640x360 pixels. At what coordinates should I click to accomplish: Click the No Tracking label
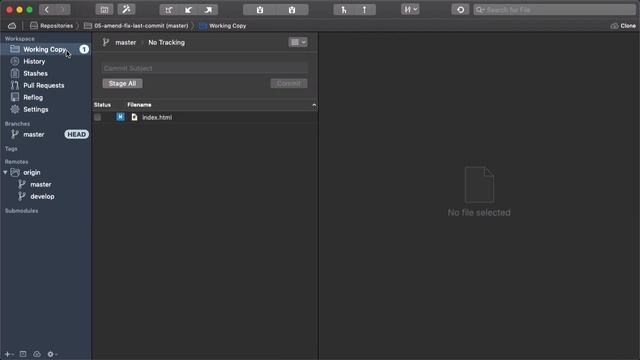click(167, 42)
